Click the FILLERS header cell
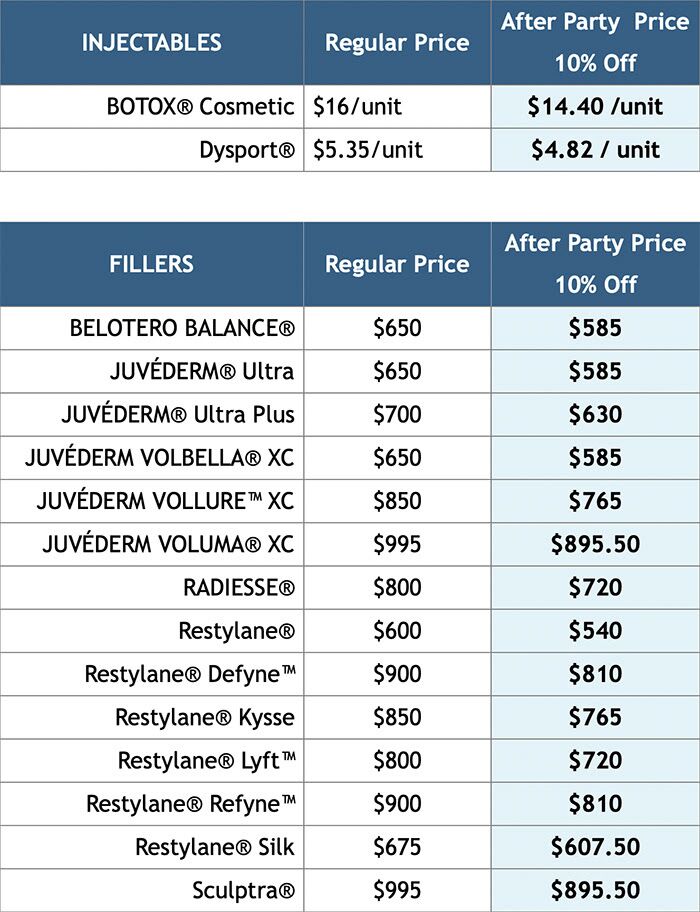The image size is (700, 912). (151, 264)
